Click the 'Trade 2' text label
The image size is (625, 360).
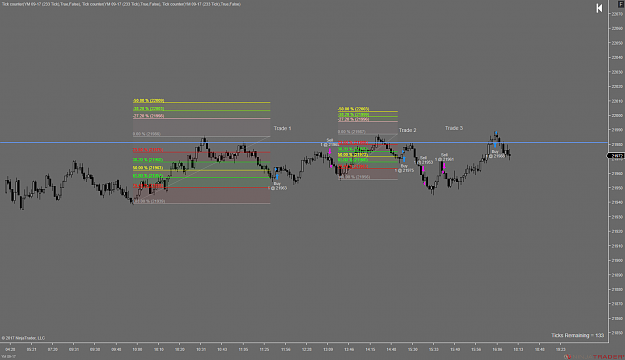pos(407,130)
